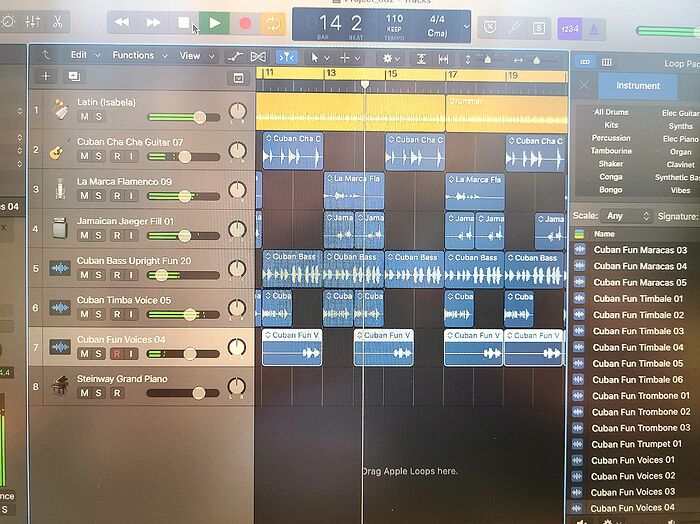The height and width of the screenshot is (524, 700).
Task: Open the Scale Any dropdown
Action: tap(626, 216)
